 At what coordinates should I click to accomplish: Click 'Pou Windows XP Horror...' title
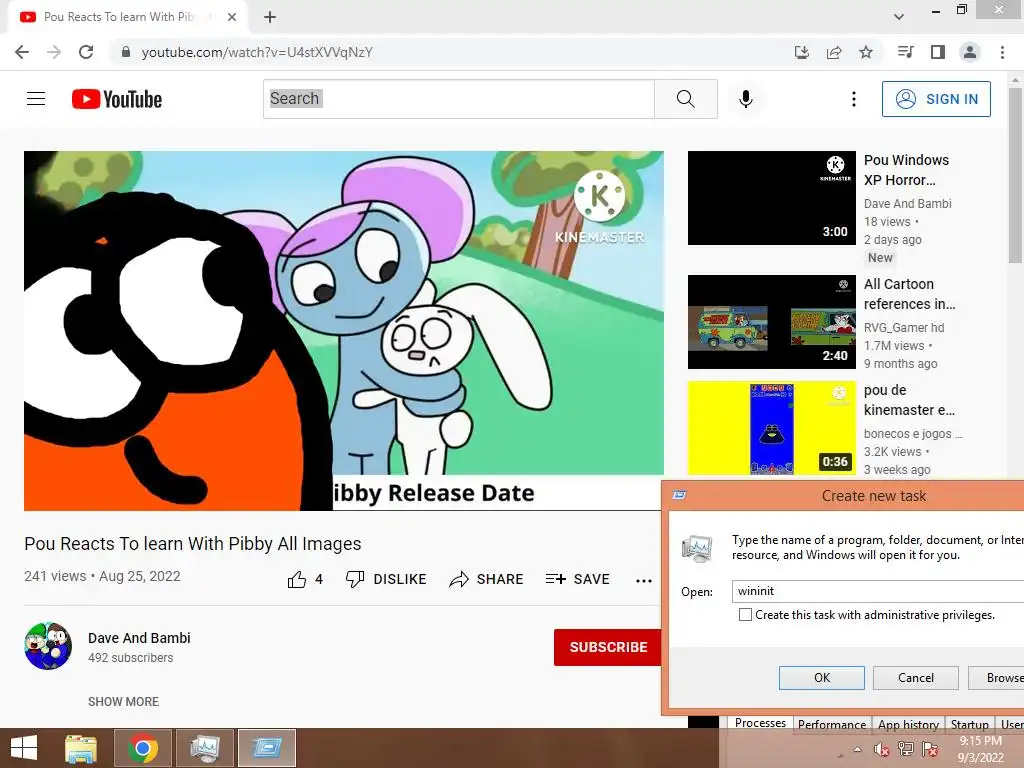tap(906, 170)
